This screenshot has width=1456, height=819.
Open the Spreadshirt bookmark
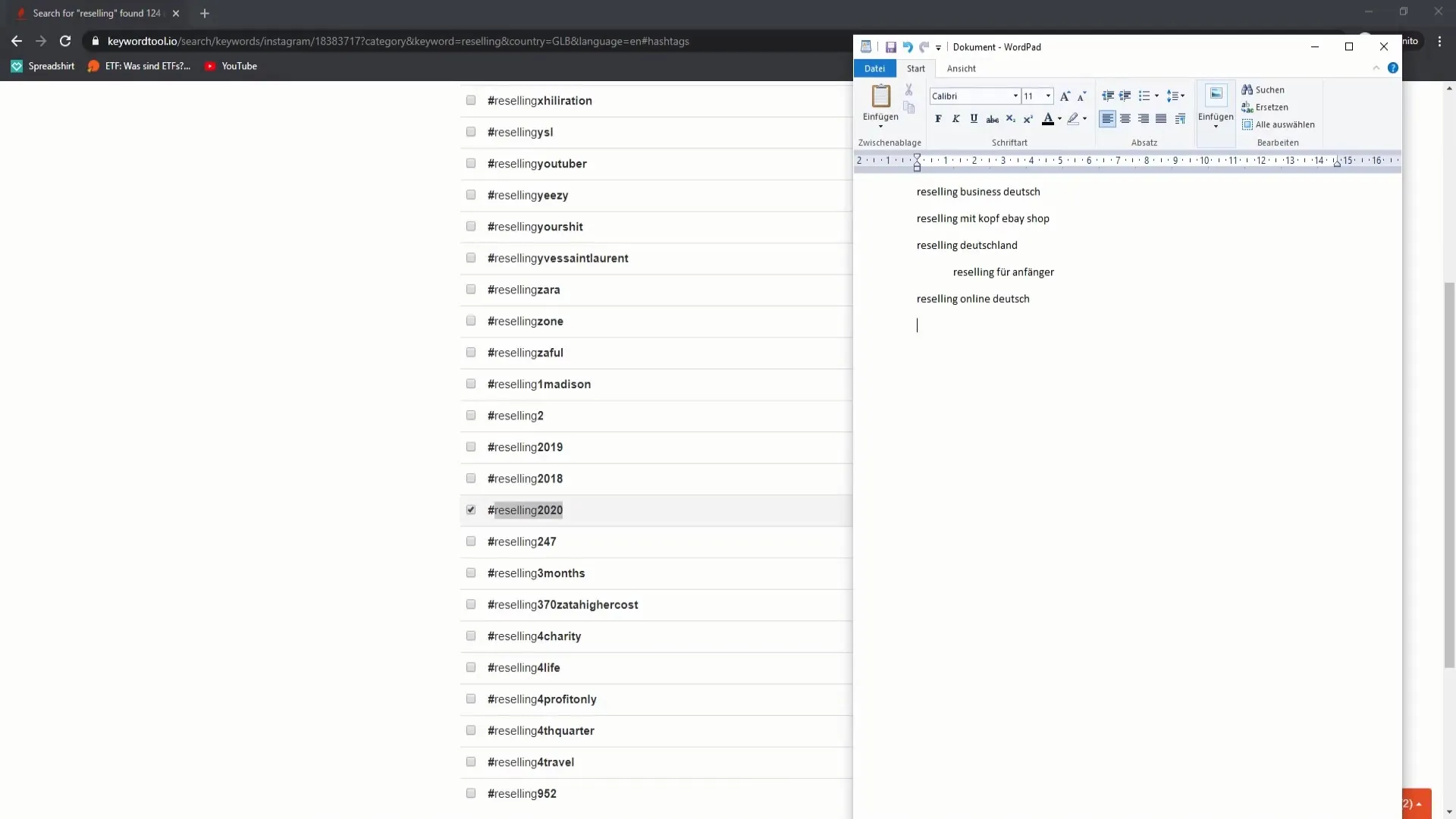click(x=42, y=66)
